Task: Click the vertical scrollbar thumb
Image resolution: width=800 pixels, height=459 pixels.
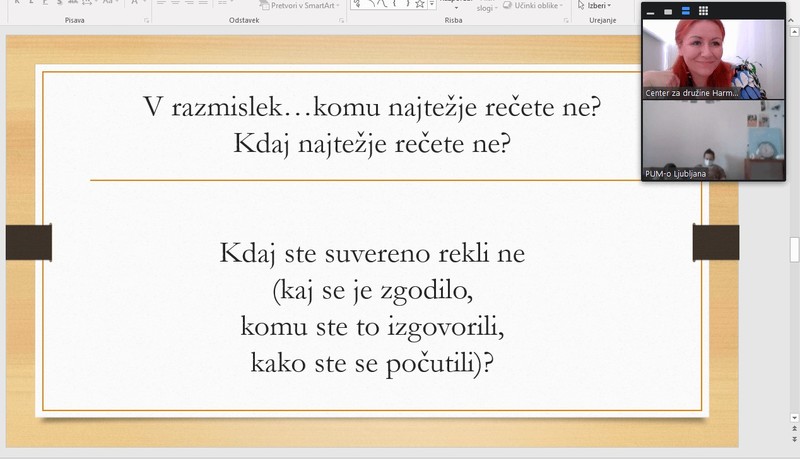Action: [794, 249]
